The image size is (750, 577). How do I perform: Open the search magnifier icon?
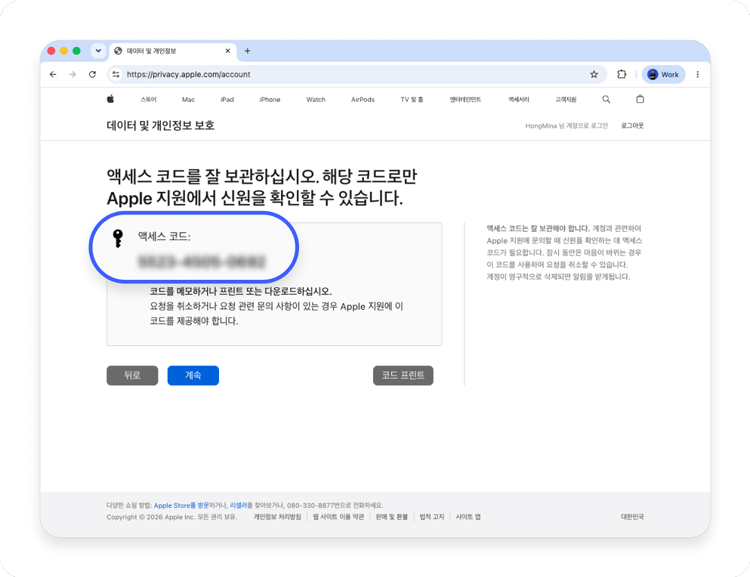(x=606, y=99)
